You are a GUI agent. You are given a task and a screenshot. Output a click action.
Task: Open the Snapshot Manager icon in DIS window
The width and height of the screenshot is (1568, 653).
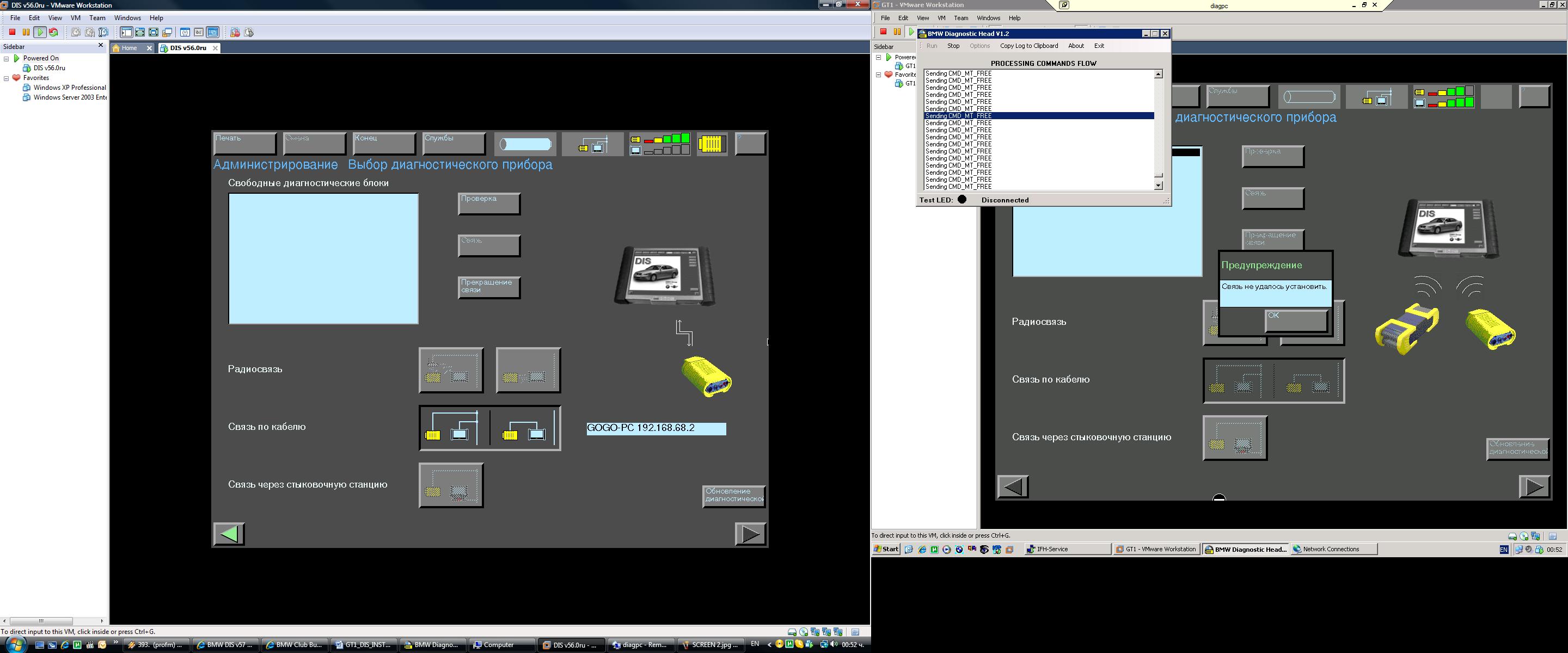coord(103,32)
